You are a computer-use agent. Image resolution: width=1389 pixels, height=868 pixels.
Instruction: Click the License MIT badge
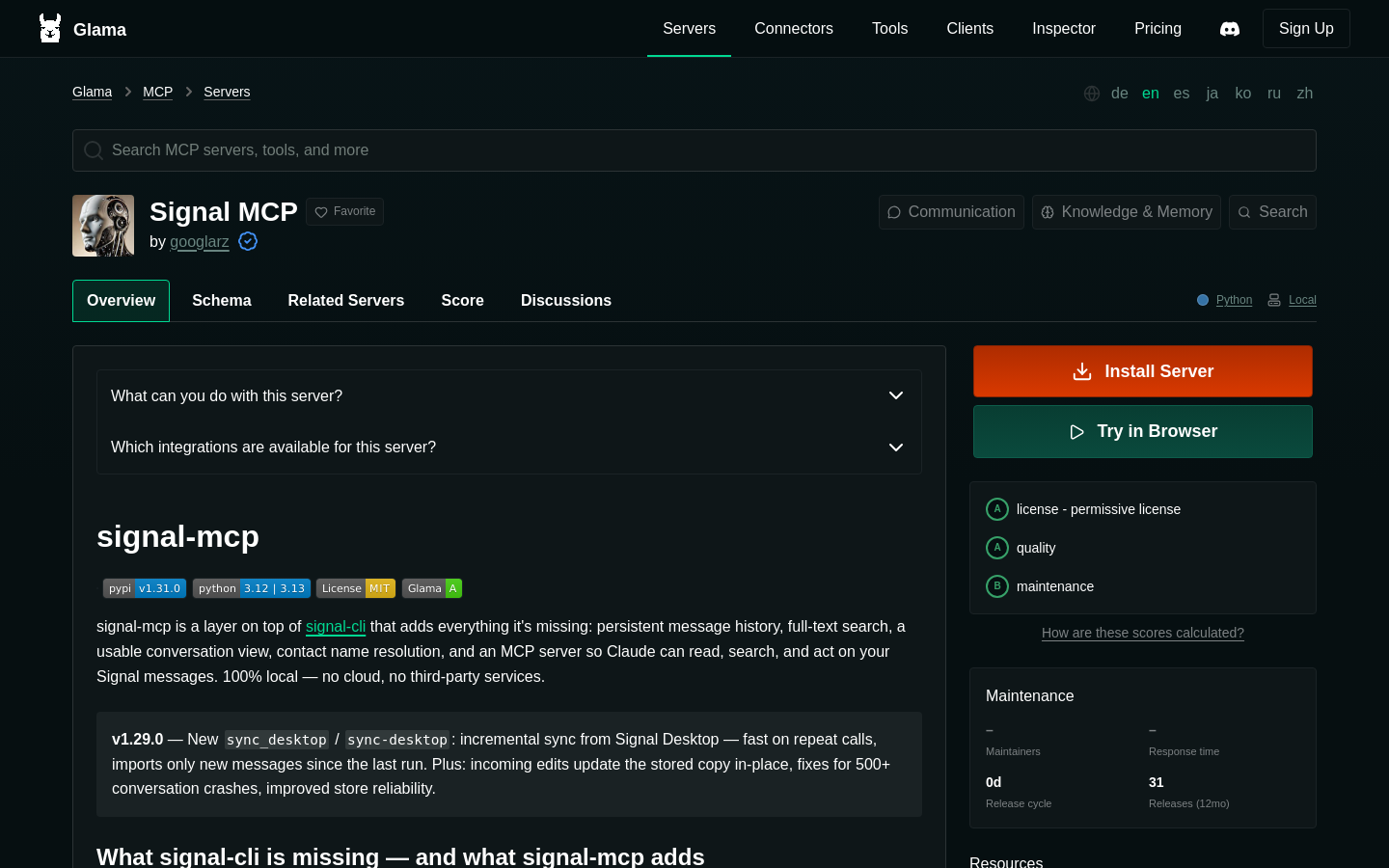coord(356,588)
